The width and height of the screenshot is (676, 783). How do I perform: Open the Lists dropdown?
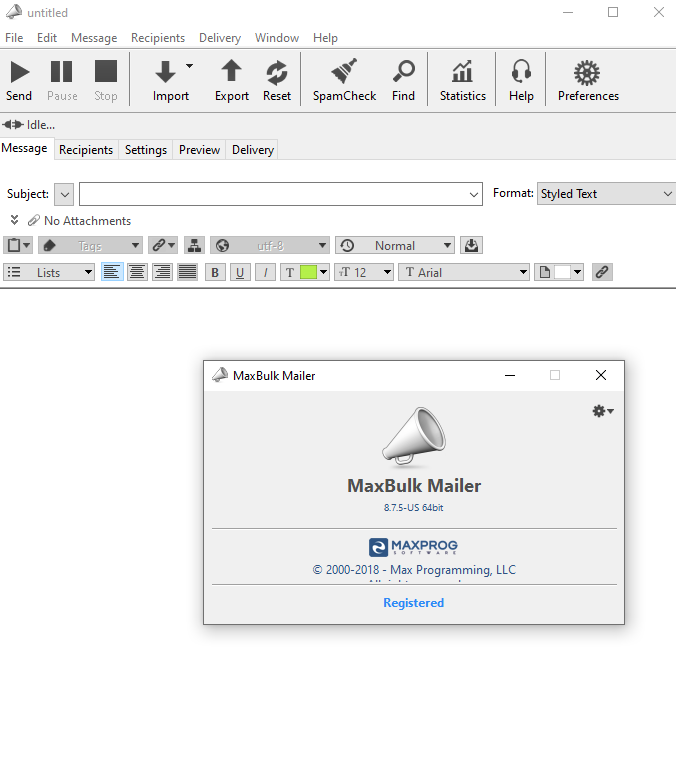click(x=49, y=272)
